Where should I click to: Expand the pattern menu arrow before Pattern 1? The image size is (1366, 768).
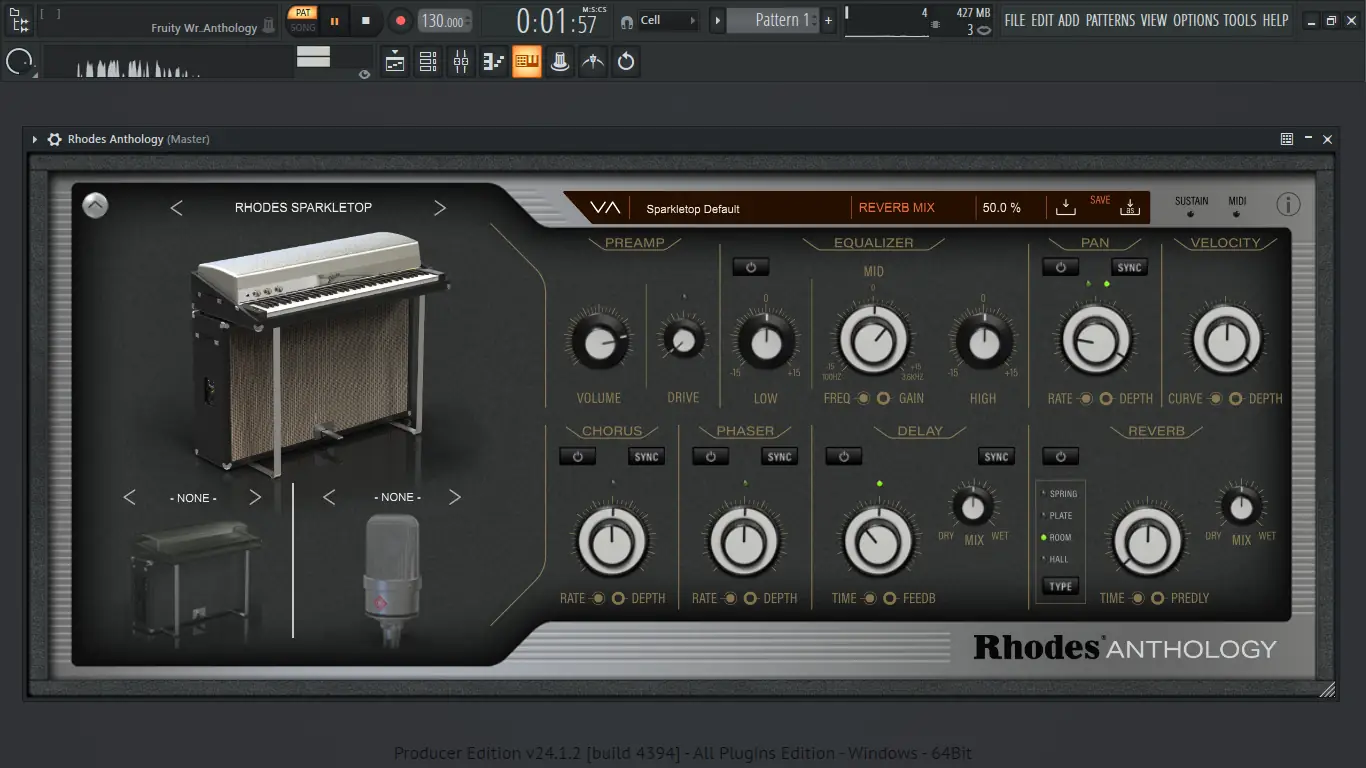tap(717, 20)
